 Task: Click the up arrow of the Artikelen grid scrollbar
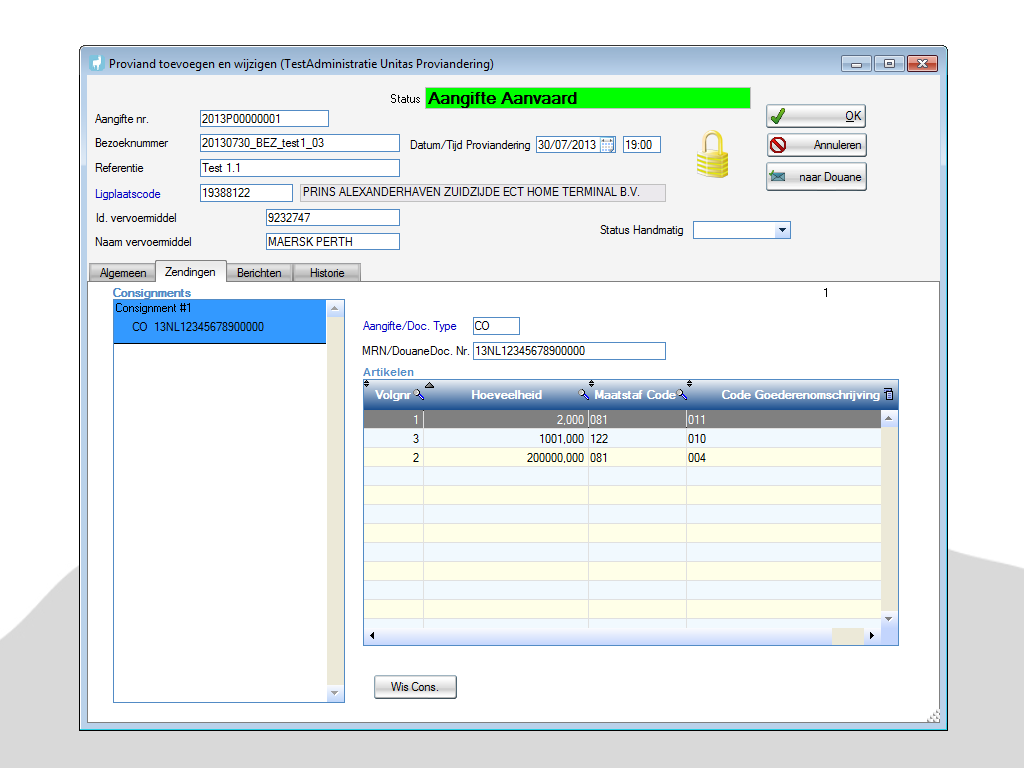coord(889,419)
